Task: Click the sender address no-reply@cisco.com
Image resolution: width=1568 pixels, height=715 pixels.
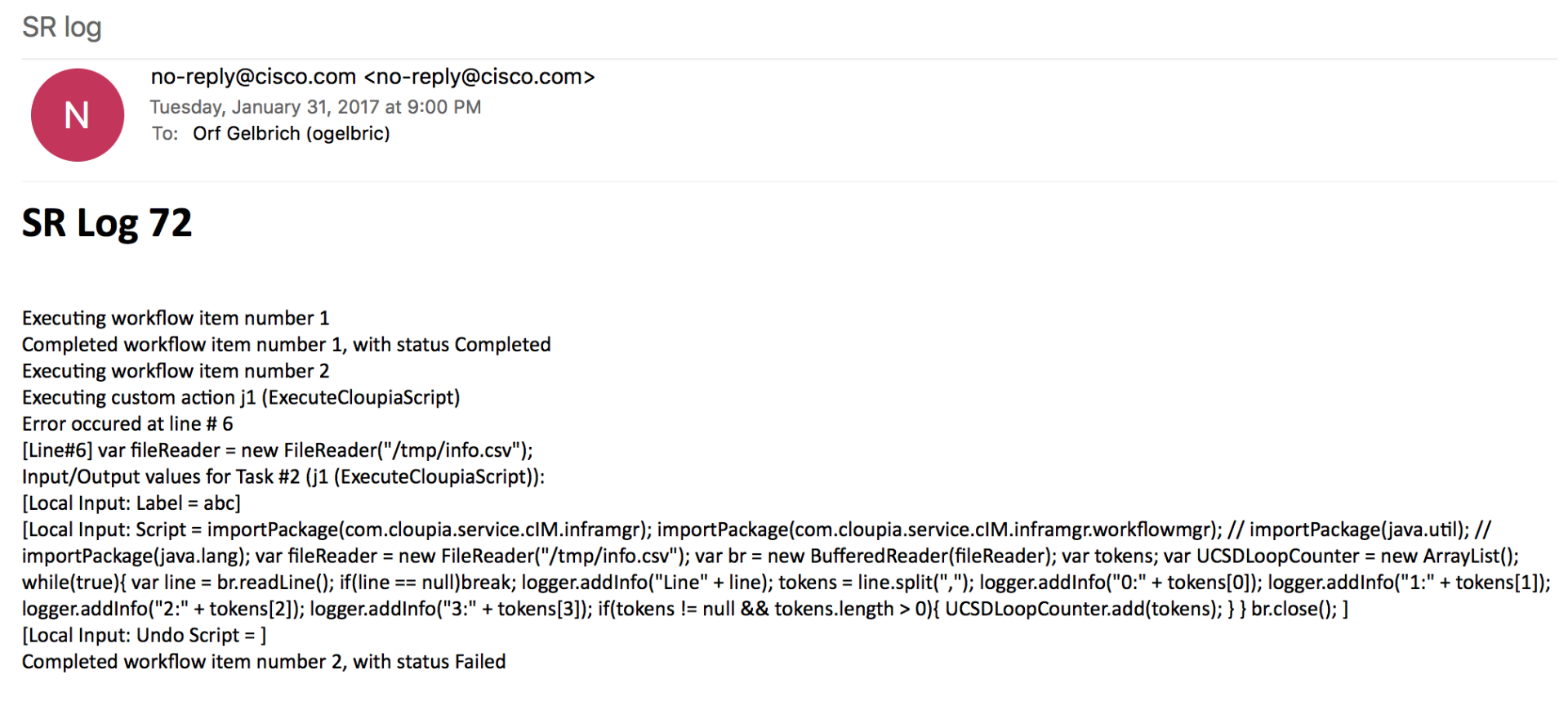Action: tap(373, 77)
